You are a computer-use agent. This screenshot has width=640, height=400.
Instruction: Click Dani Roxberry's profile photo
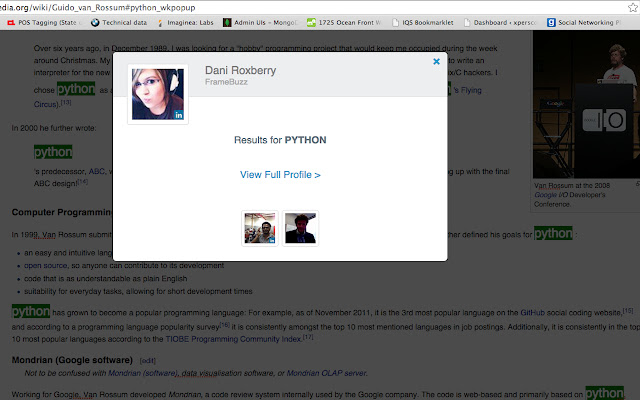coord(158,94)
